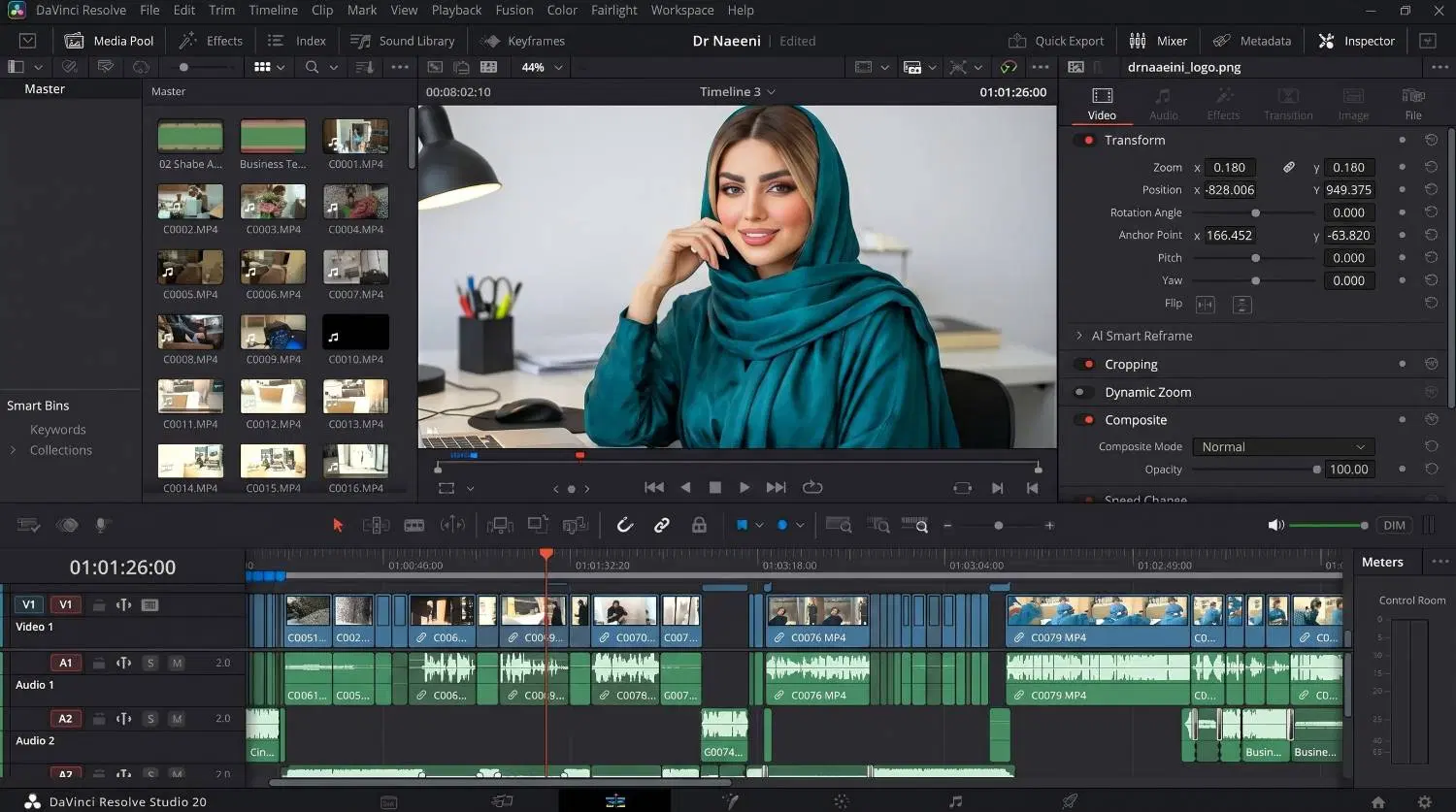Expand the Collections smart bin

pyautogui.click(x=13, y=450)
